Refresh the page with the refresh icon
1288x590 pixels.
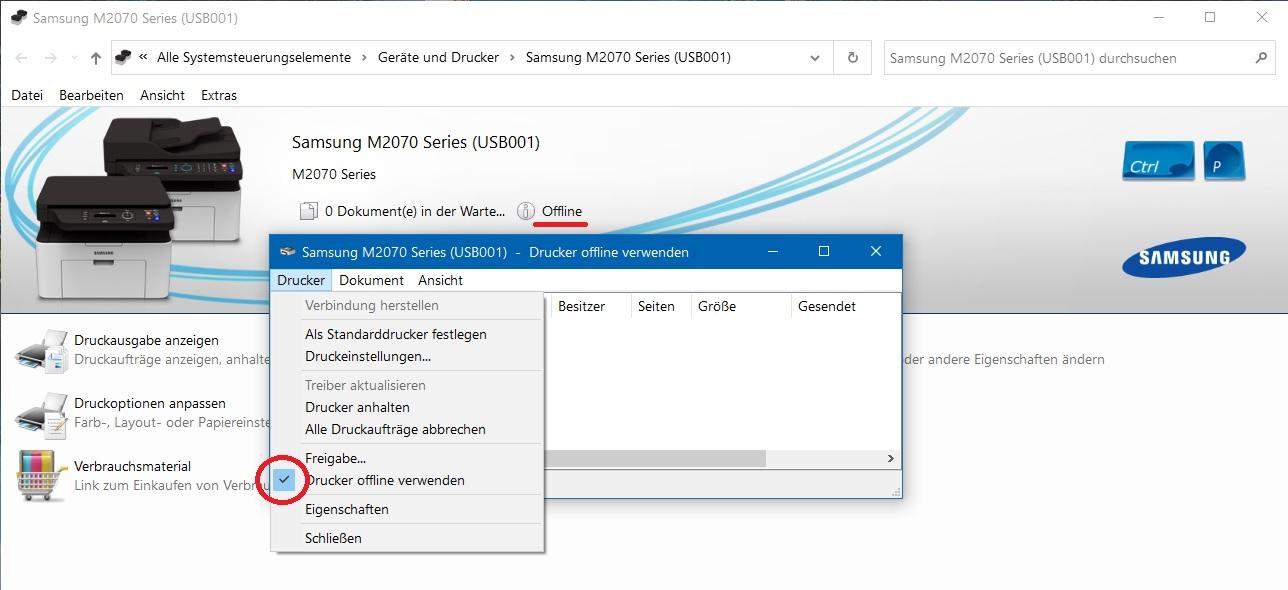coord(852,57)
